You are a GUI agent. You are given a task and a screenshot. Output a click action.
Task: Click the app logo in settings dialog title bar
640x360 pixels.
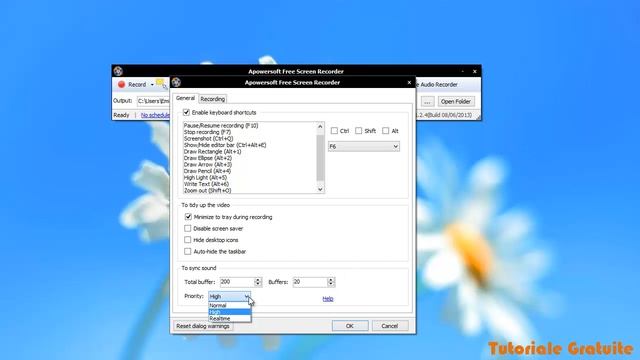tap(176, 82)
